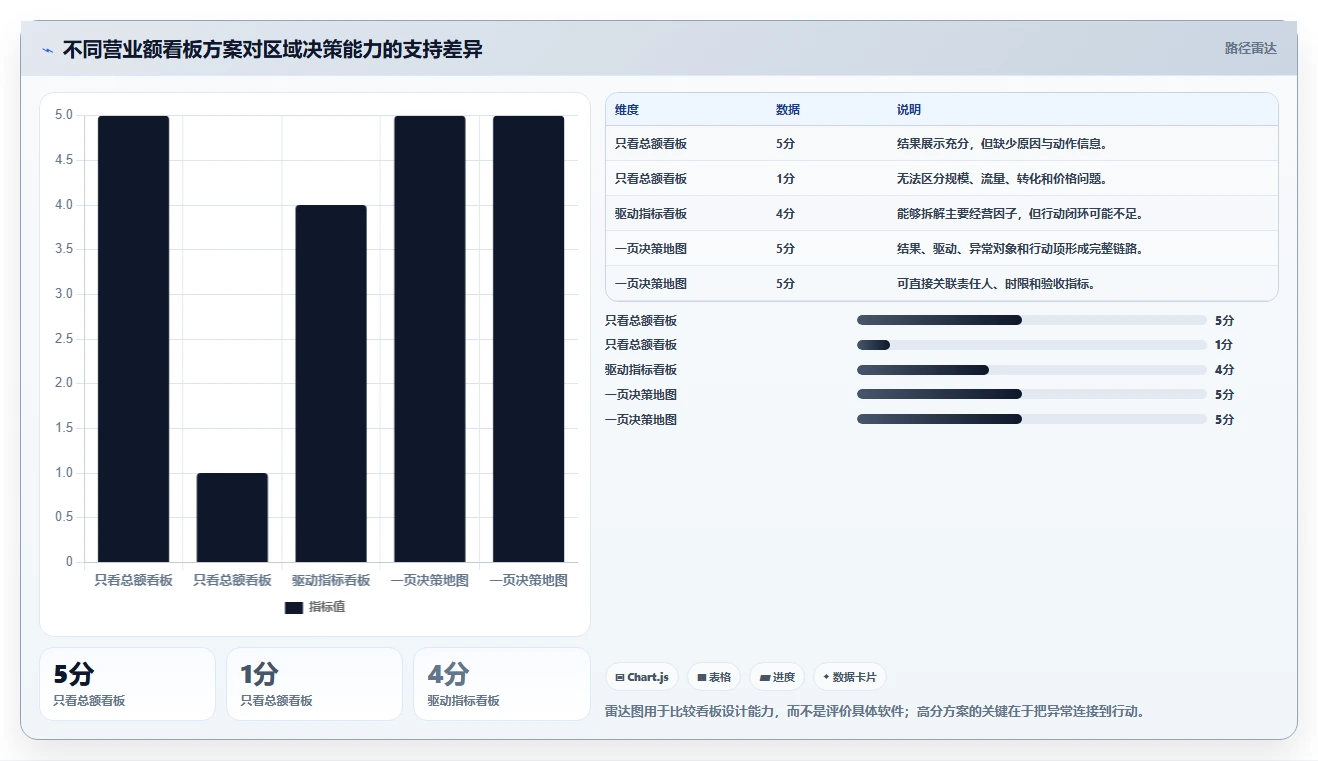Open the 1分 data card
The height and width of the screenshot is (761, 1318).
coord(314,684)
